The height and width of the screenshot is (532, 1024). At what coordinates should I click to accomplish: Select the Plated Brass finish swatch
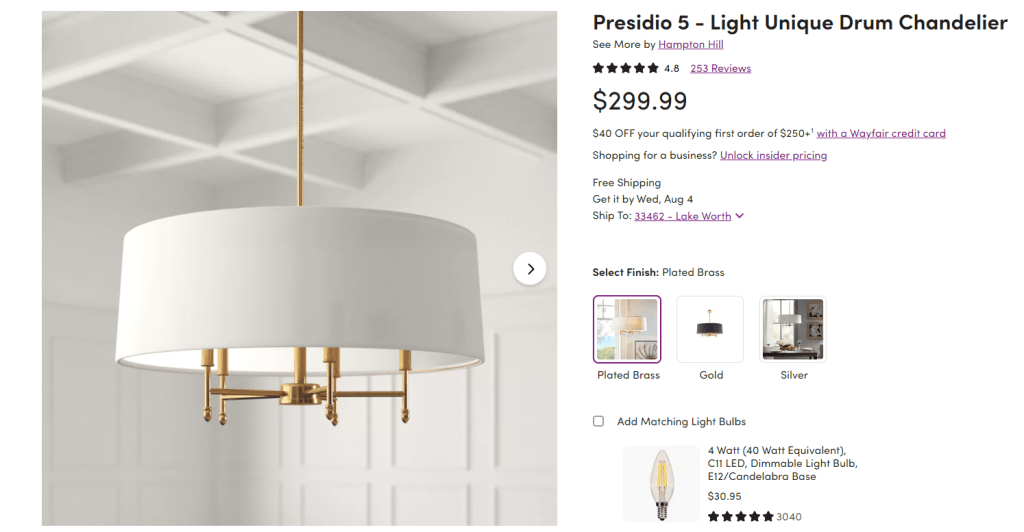(627, 329)
